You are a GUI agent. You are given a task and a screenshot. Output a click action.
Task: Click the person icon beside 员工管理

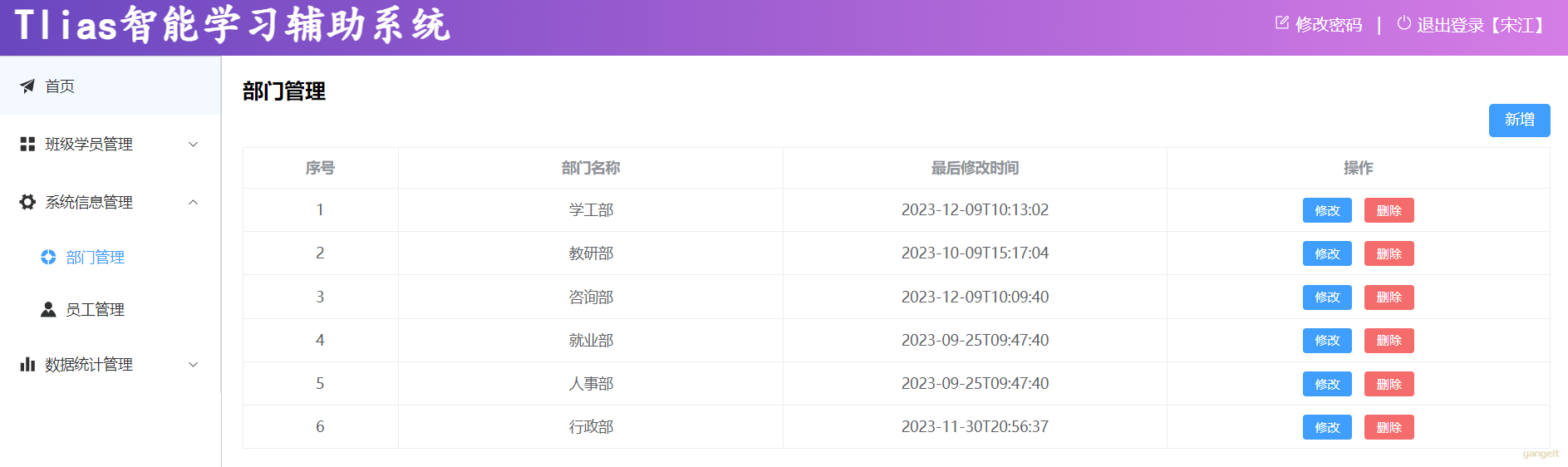click(x=48, y=310)
